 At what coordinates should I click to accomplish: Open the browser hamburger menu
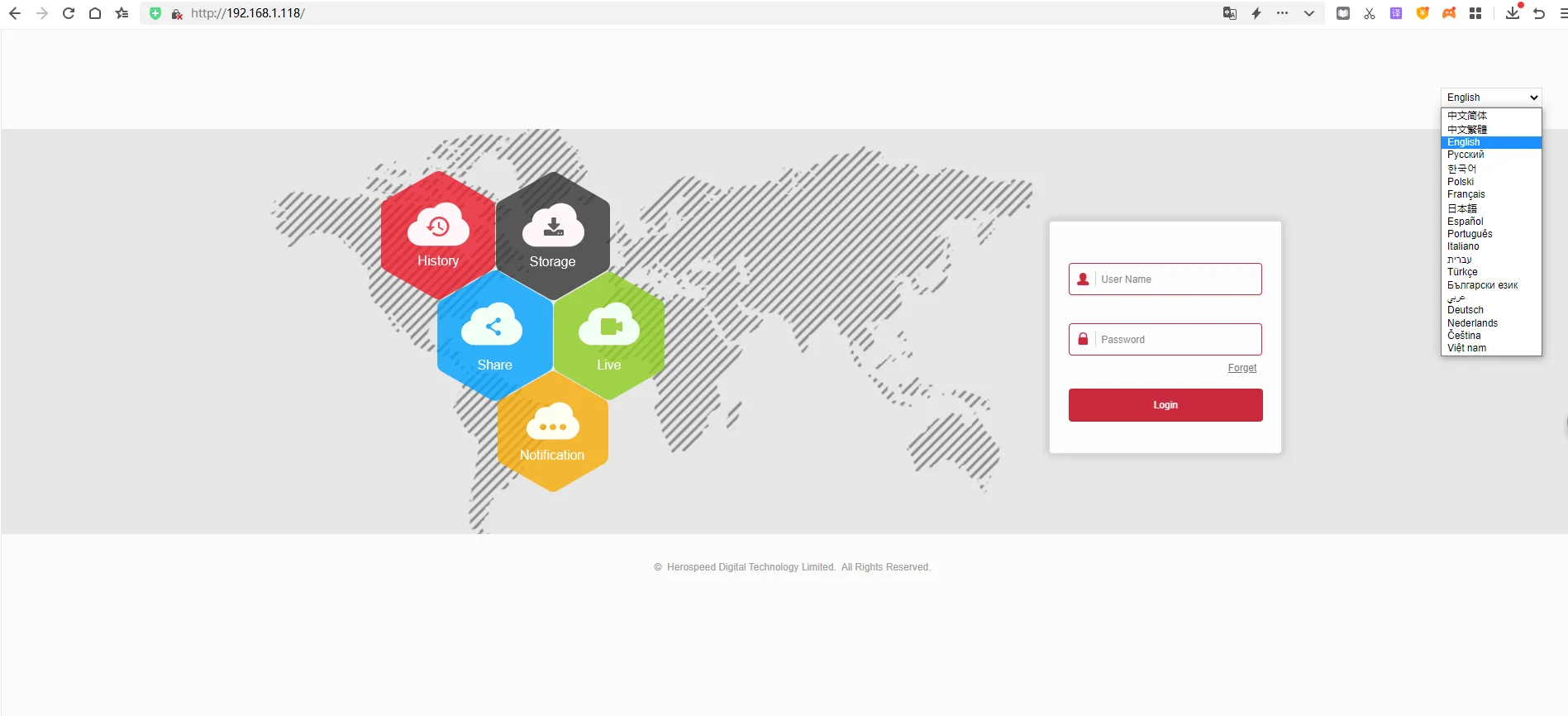1562,13
